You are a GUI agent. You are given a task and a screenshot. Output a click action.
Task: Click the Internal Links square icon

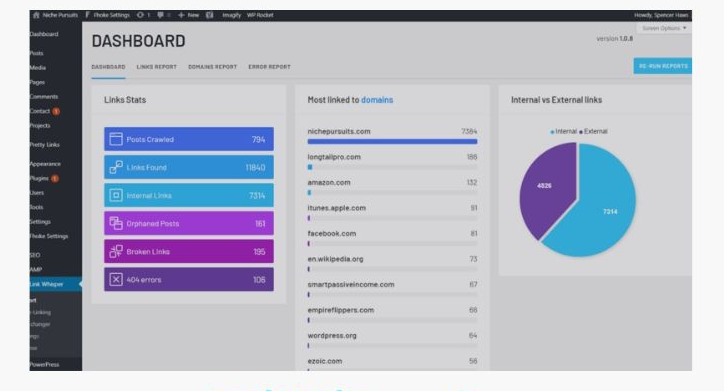[116, 195]
